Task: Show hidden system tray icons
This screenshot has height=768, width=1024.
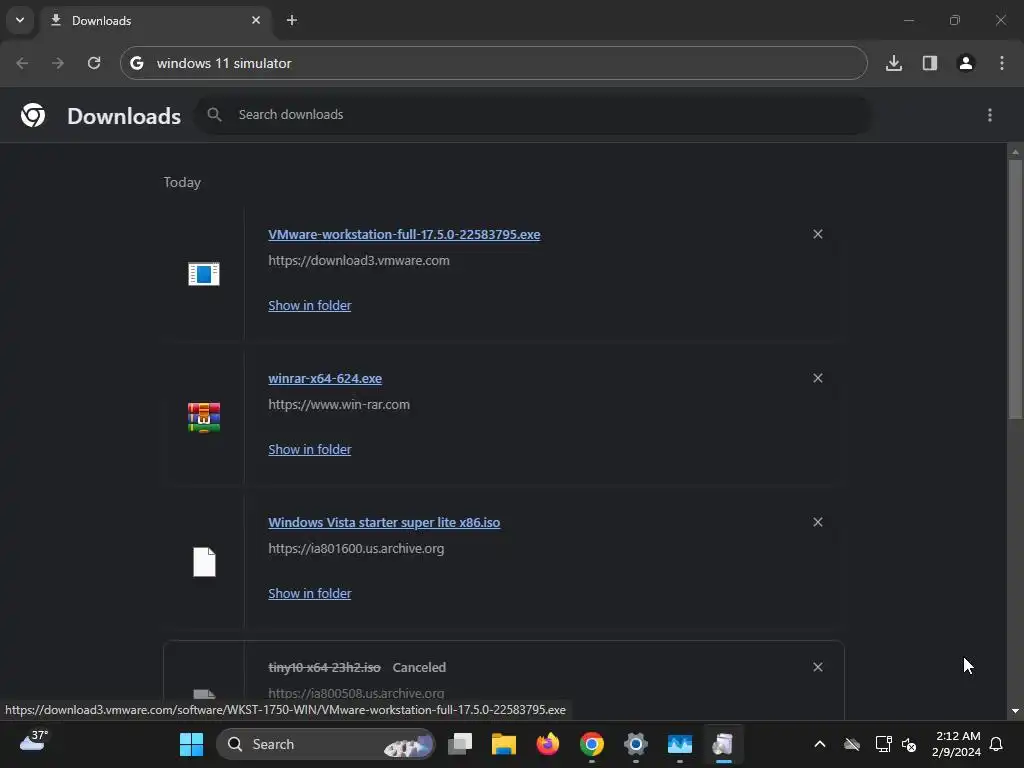Action: point(820,744)
